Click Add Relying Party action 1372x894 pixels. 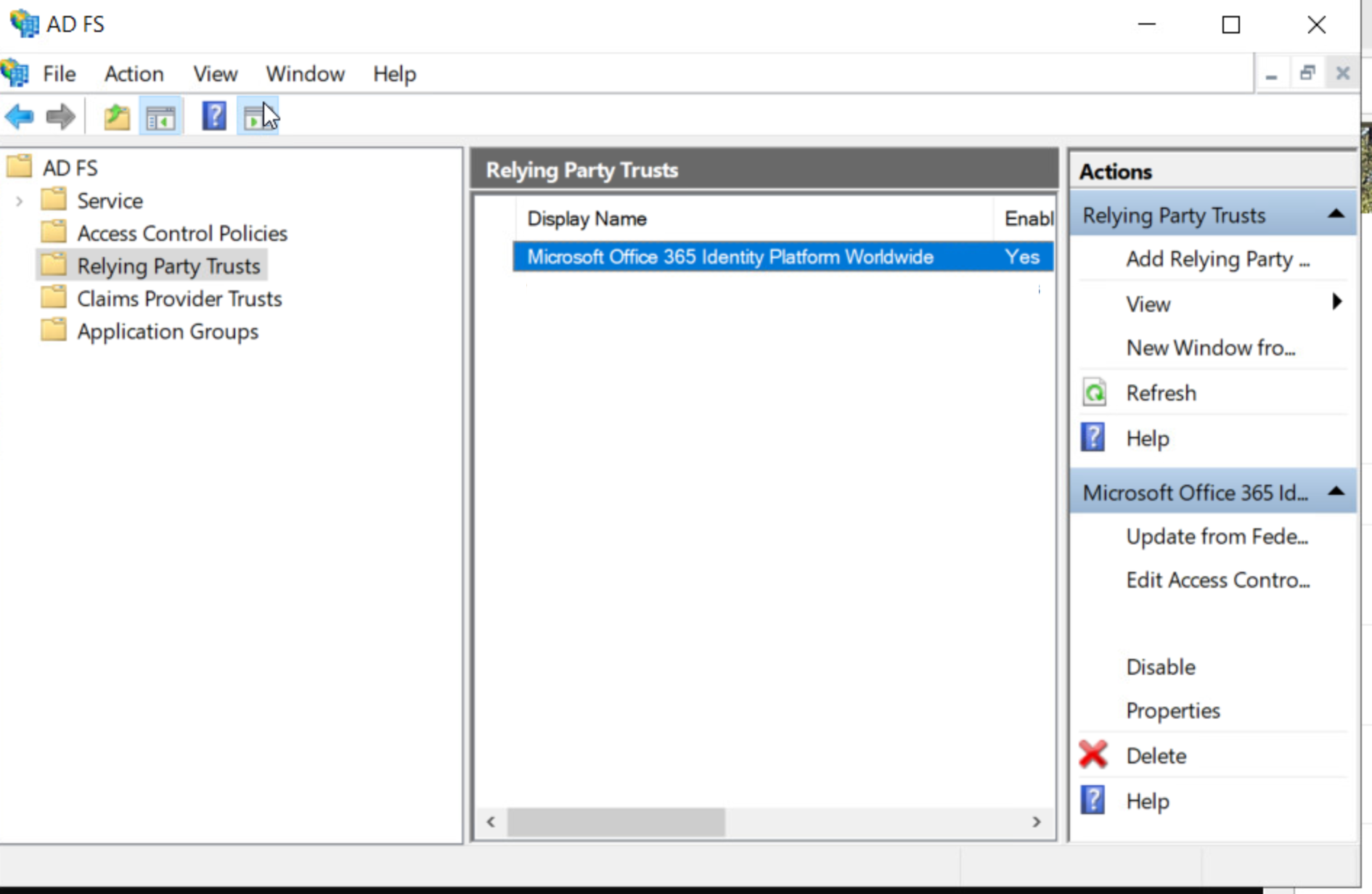click(1217, 259)
